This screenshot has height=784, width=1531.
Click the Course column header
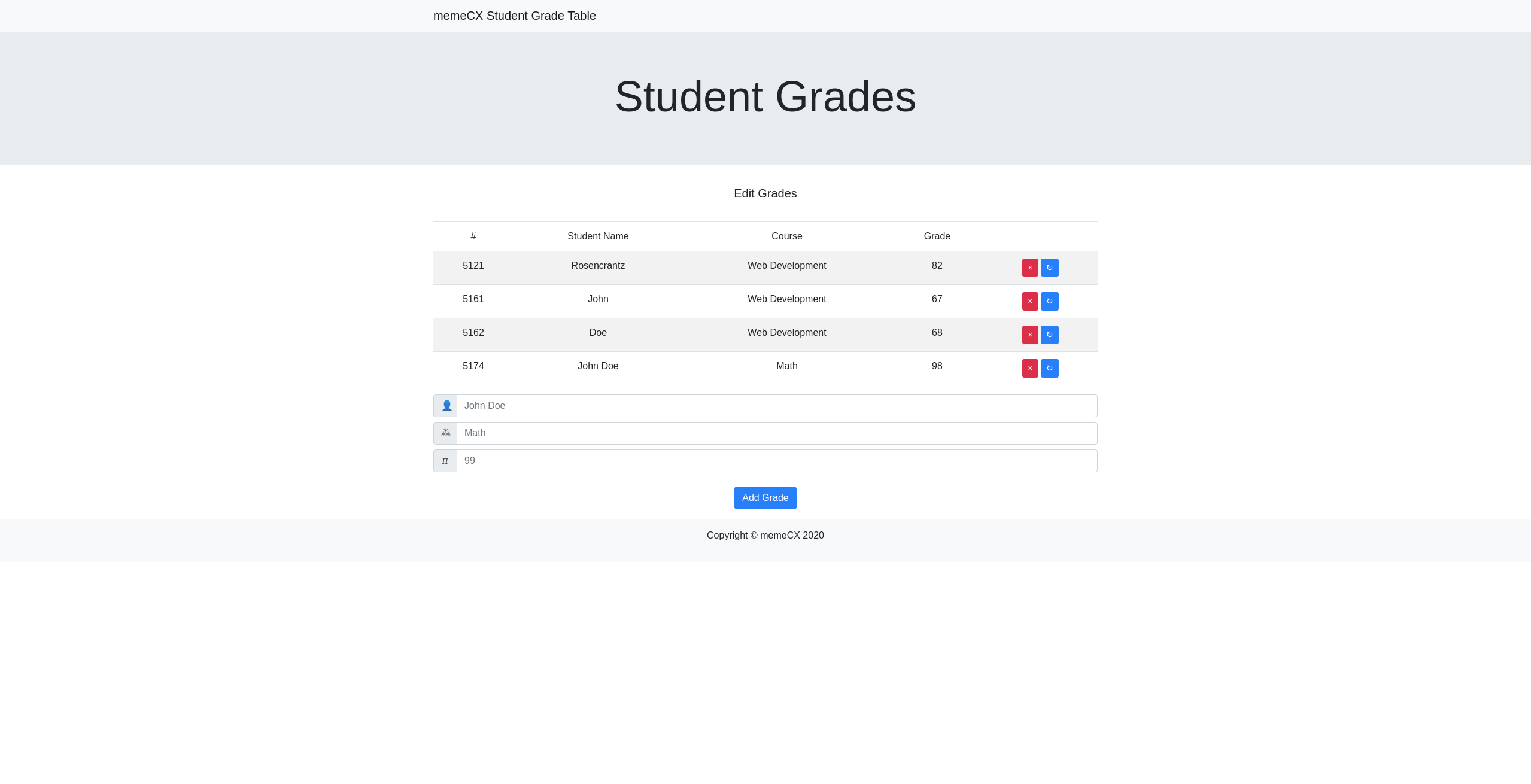[x=786, y=236]
